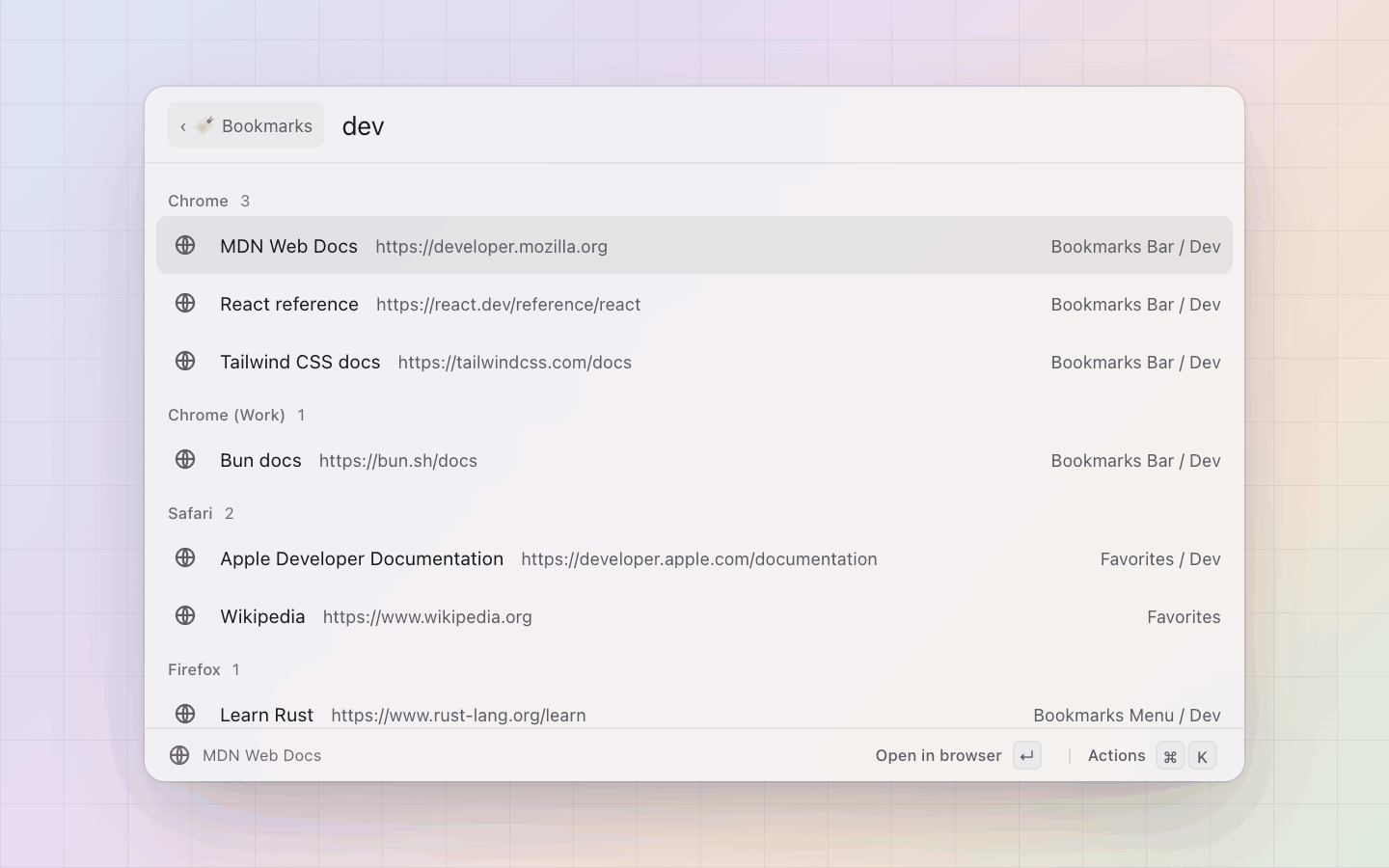Click the K key badge in footer
This screenshot has height=868, width=1389.
coord(1202,756)
